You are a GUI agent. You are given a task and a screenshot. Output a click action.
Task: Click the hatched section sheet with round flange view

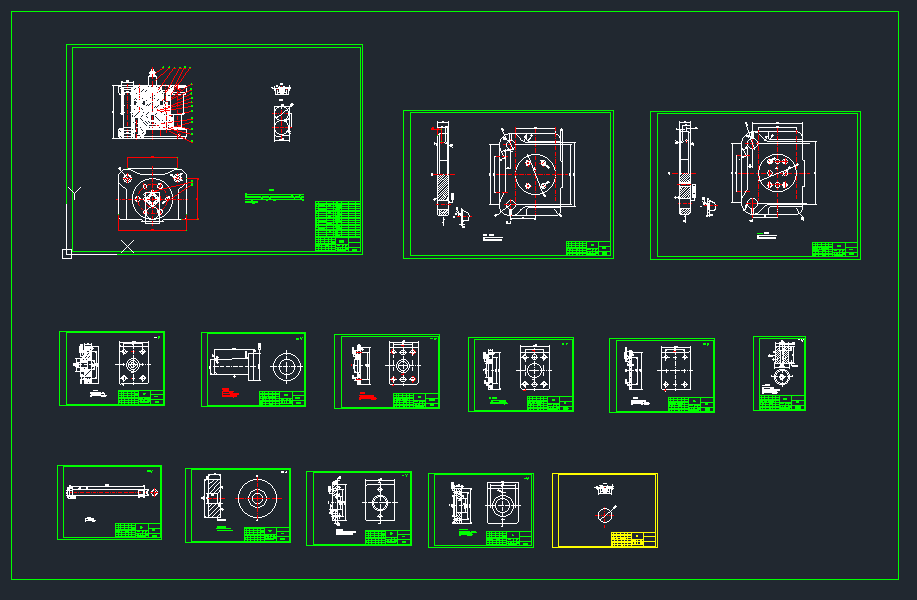coord(238,505)
